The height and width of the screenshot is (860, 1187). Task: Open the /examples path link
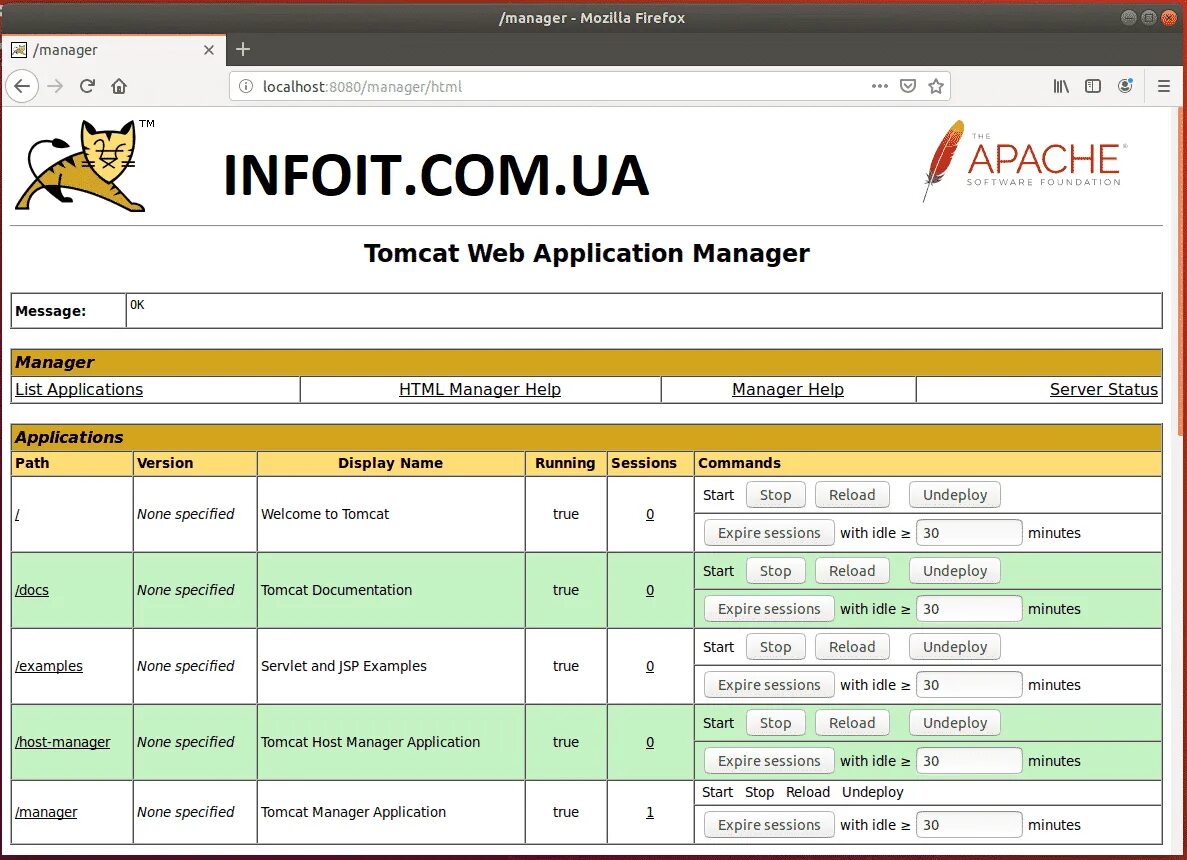pos(49,666)
